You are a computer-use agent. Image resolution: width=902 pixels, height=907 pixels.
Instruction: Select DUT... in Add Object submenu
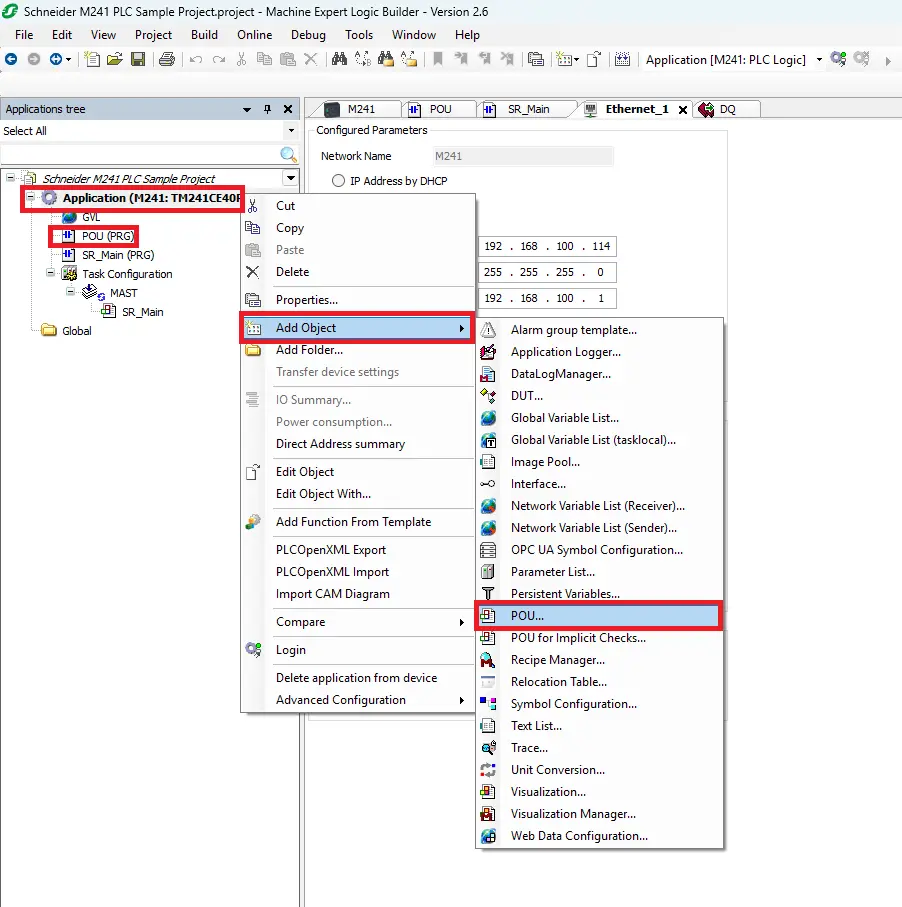pos(599,396)
